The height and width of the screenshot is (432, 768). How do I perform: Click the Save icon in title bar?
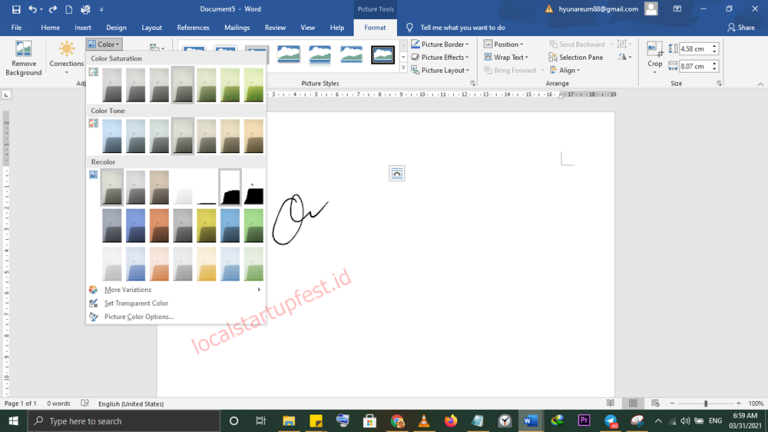16,9
